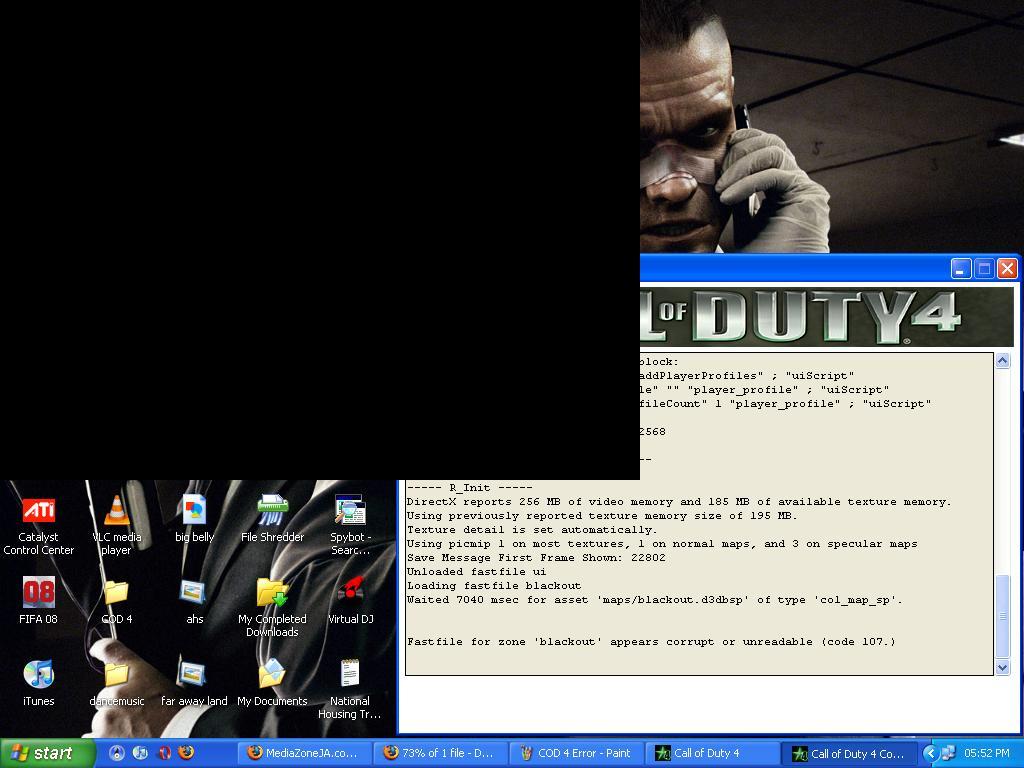Open the COD 4 folder
1024x768 pixels.
pyautogui.click(x=116, y=594)
